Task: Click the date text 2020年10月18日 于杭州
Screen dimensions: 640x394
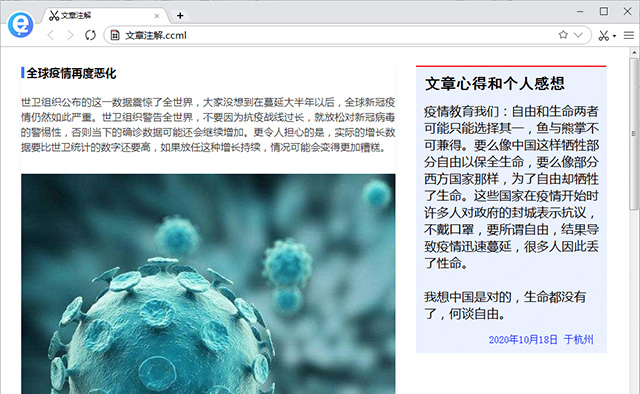Action: [x=541, y=339]
